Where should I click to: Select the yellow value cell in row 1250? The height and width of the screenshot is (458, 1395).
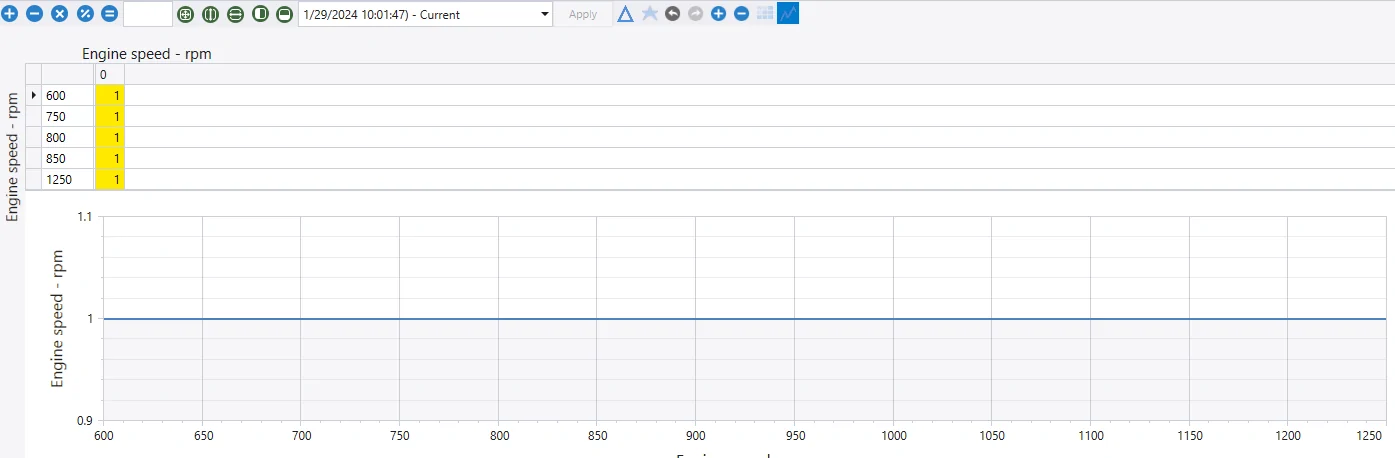click(x=110, y=179)
